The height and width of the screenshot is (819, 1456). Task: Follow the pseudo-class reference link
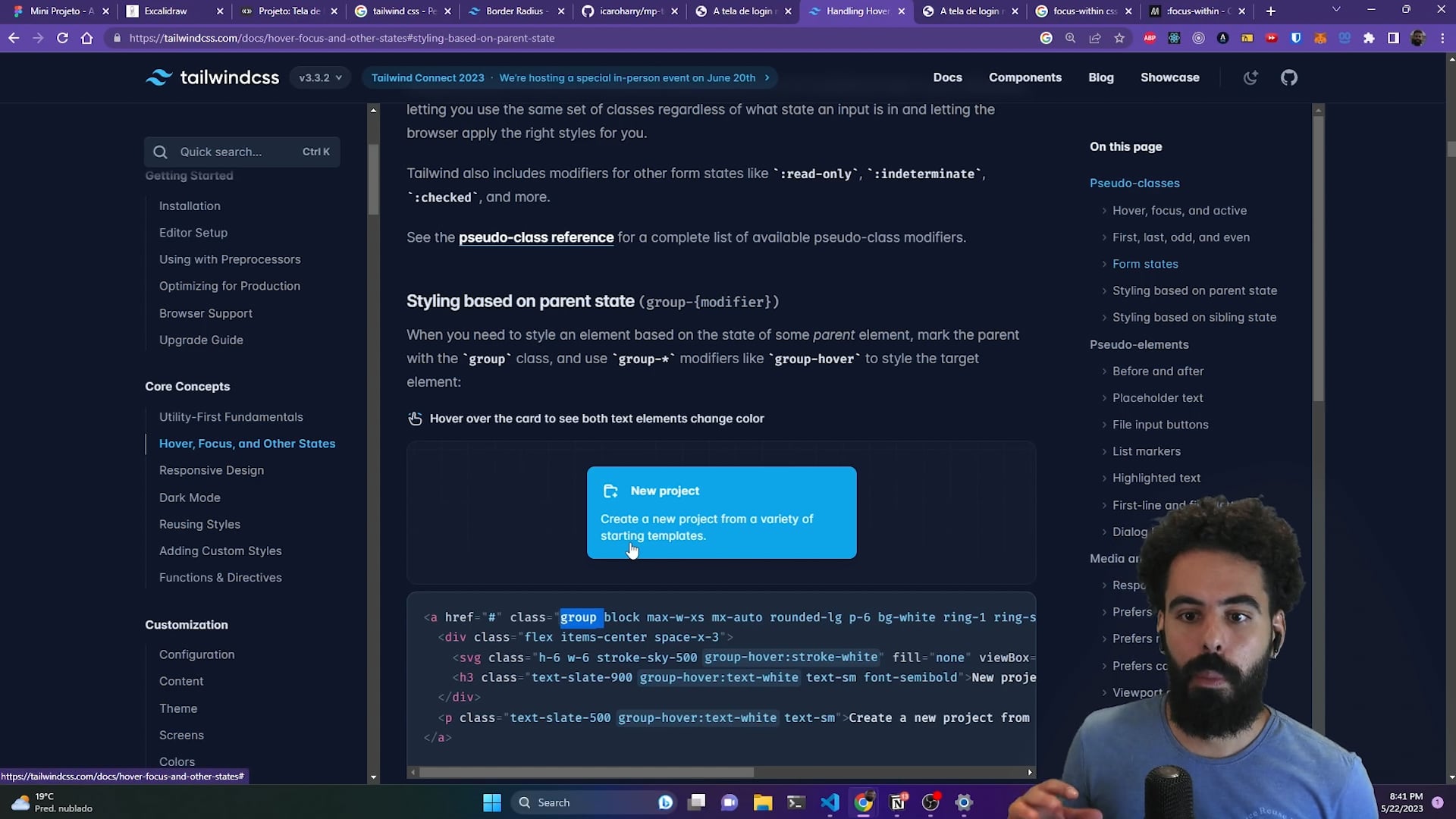535,237
